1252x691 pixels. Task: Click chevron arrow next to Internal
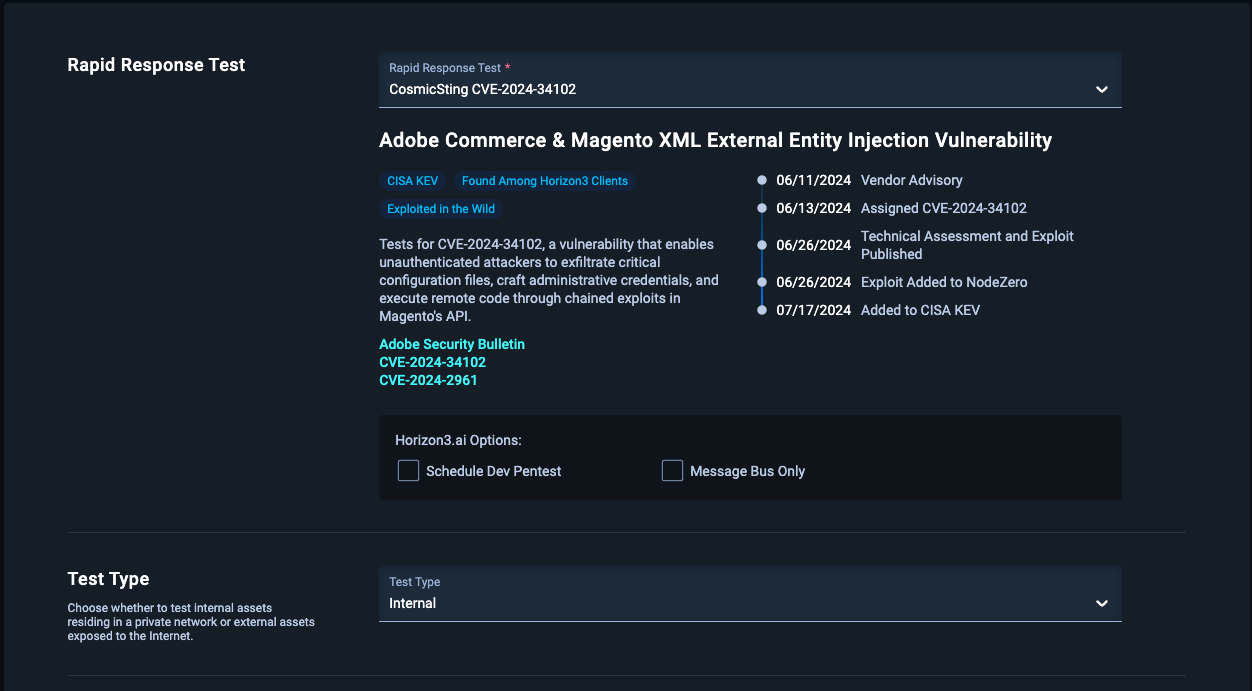(1102, 603)
